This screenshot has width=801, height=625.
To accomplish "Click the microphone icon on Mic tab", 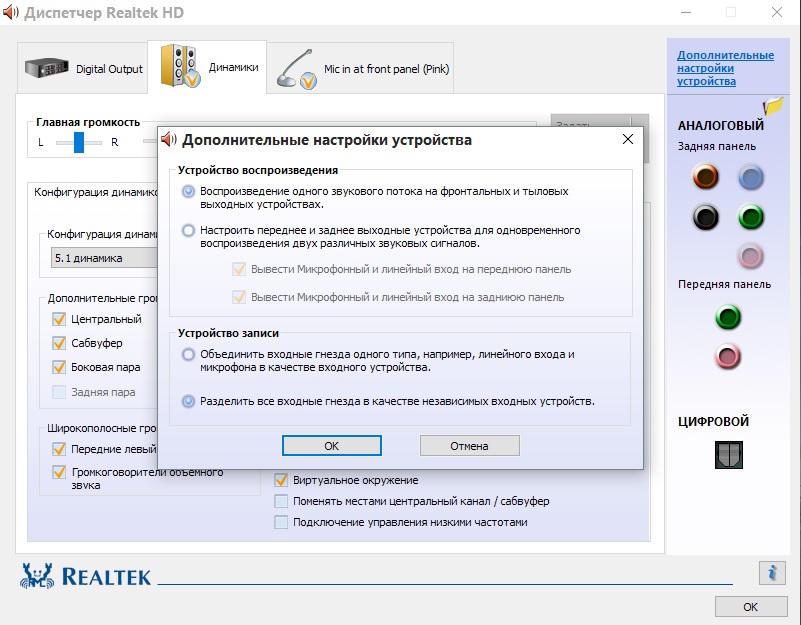I will [296, 69].
